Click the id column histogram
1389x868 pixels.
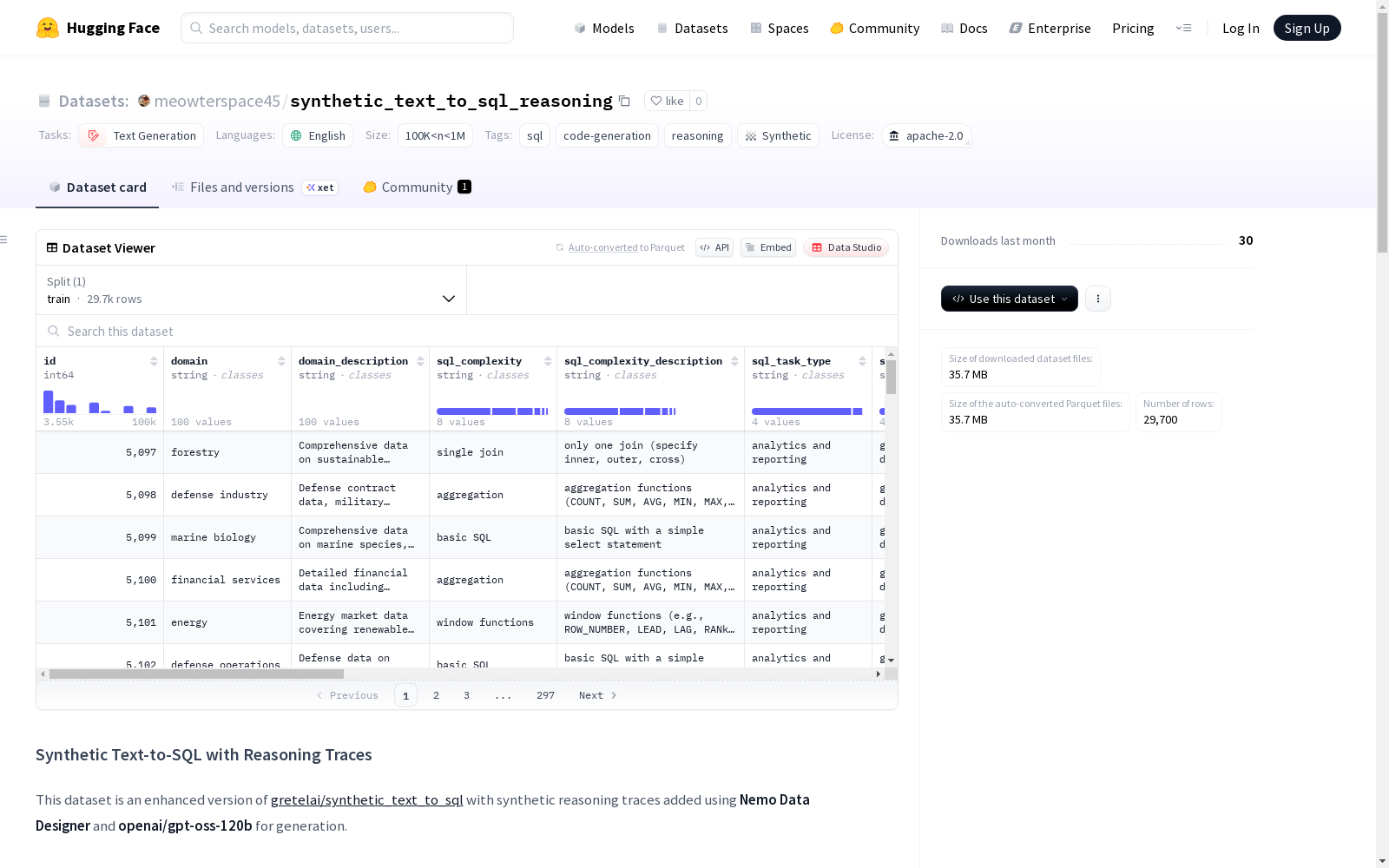(x=100, y=402)
